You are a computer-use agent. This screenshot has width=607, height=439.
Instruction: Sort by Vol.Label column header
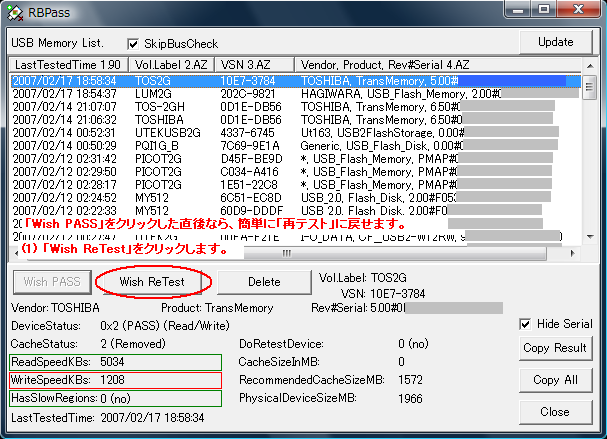(171, 65)
